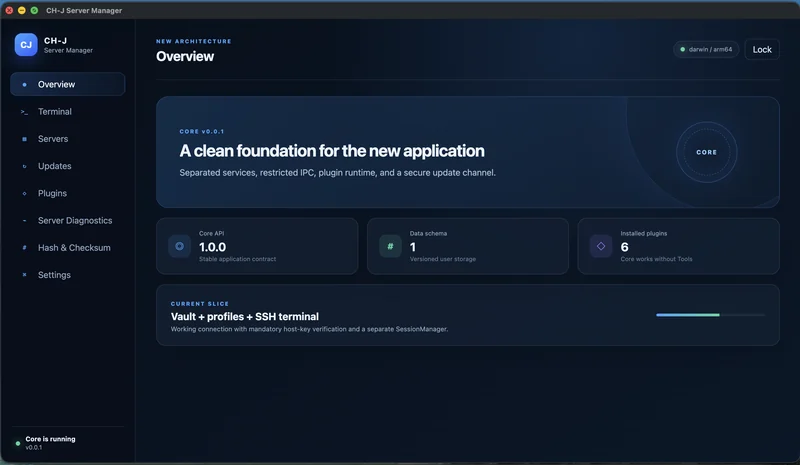Click the 'Overview' page heading

pyautogui.click(x=185, y=57)
